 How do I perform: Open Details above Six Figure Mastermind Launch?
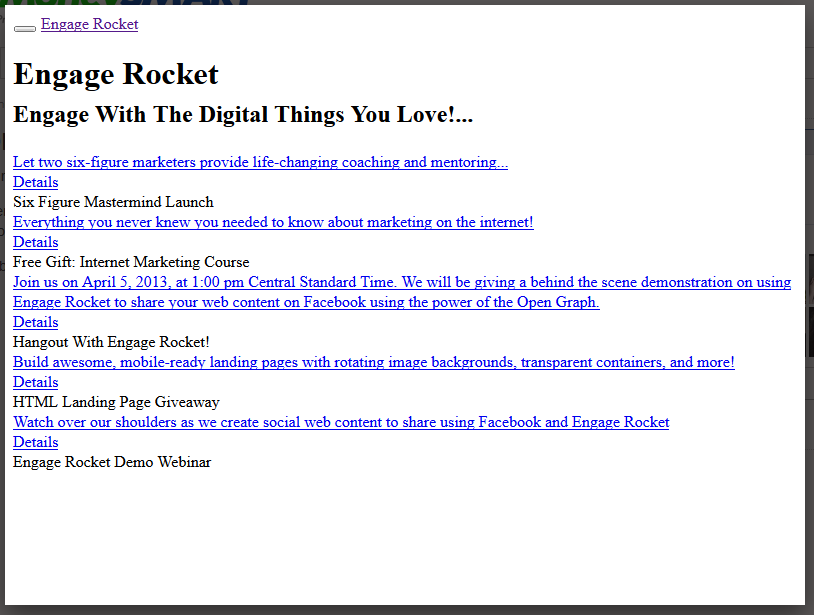(35, 182)
